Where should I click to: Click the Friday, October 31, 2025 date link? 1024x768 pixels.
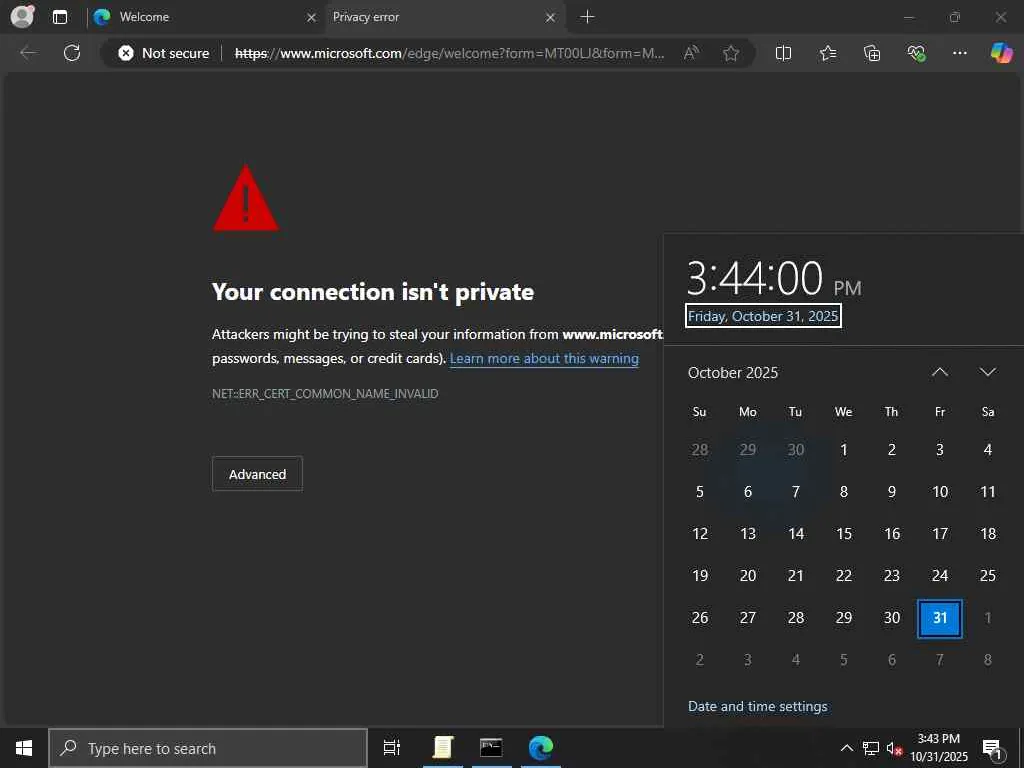(x=763, y=316)
